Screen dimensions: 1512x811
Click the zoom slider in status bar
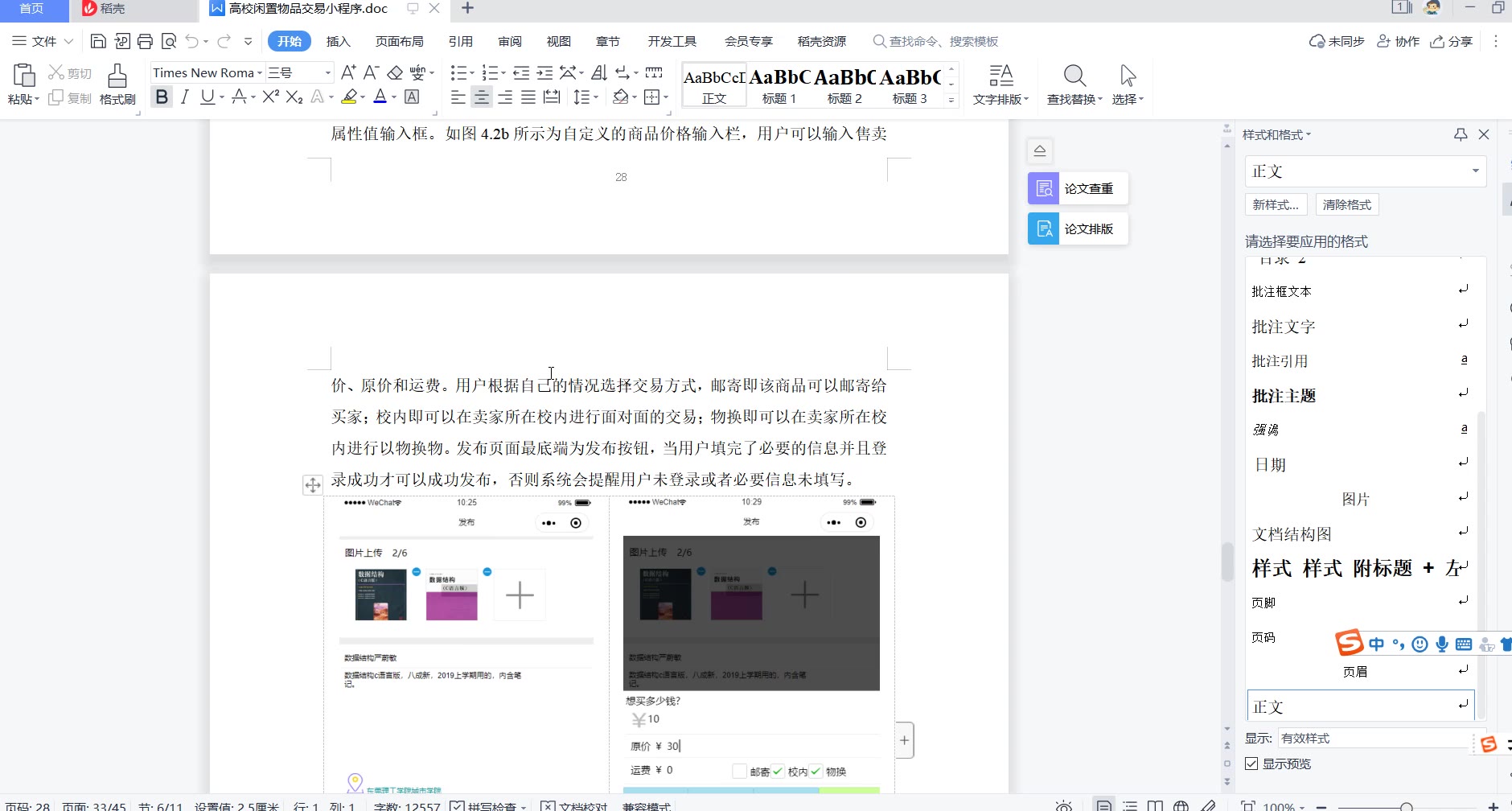point(1406,806)
